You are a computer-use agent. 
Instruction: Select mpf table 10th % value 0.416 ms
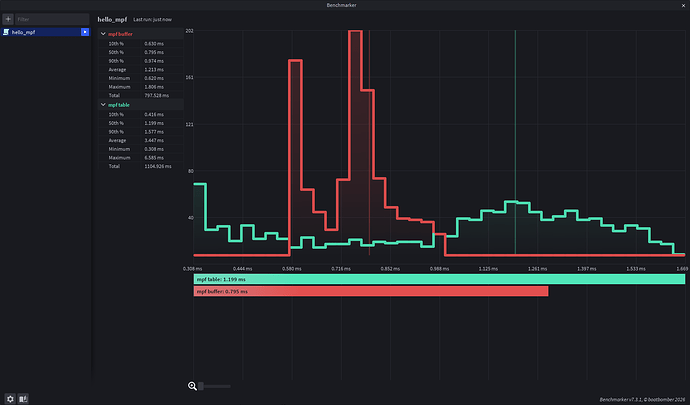click(154, 114)
